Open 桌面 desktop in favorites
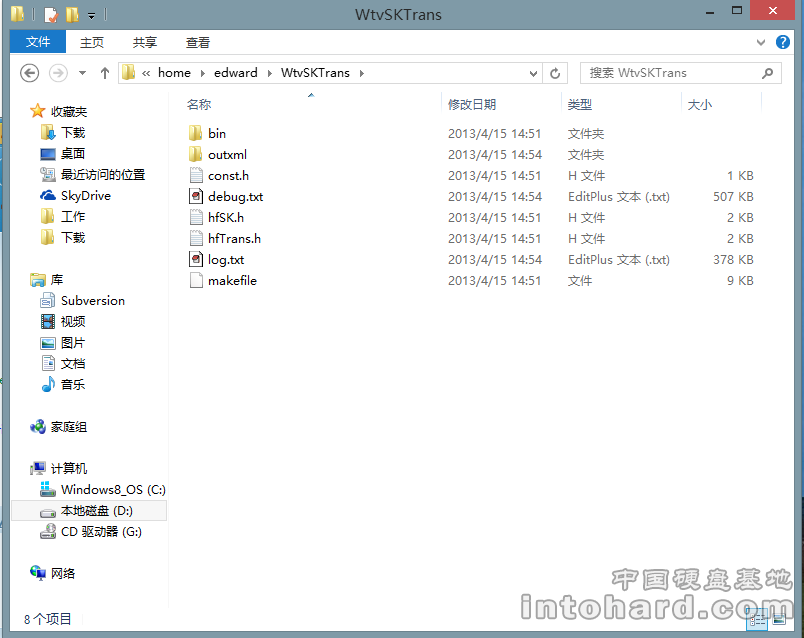The height and width of the screenshot is (638, 804). pyautogui.click(x=73, y=153)
